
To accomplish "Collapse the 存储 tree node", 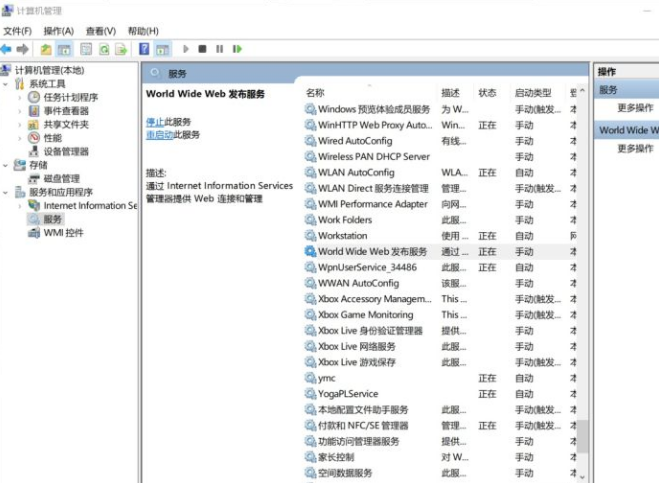I will (x=6, y=165).
